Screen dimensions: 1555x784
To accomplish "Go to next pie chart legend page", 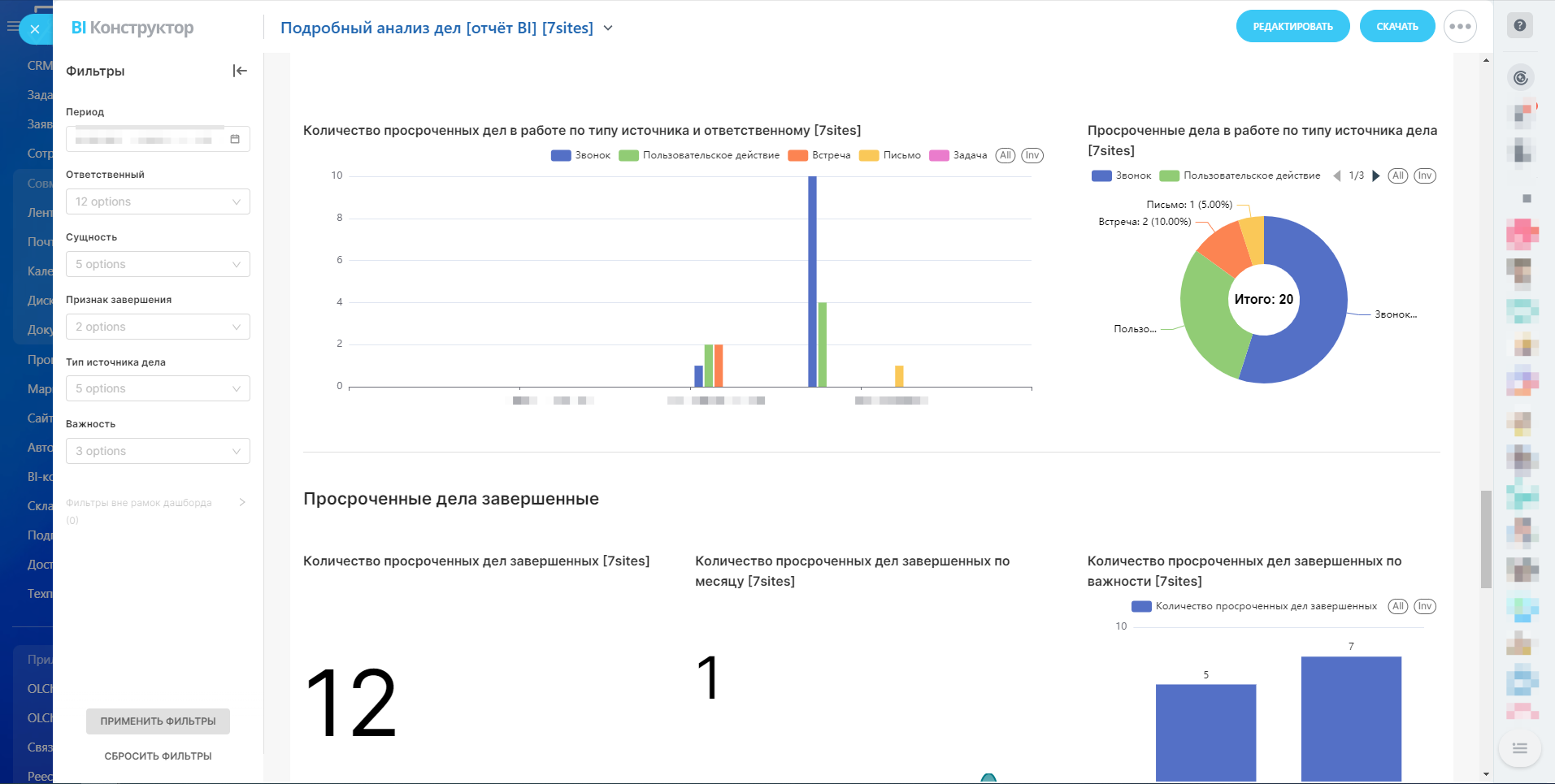I will pyautogui.click(x=1376, y=175).
